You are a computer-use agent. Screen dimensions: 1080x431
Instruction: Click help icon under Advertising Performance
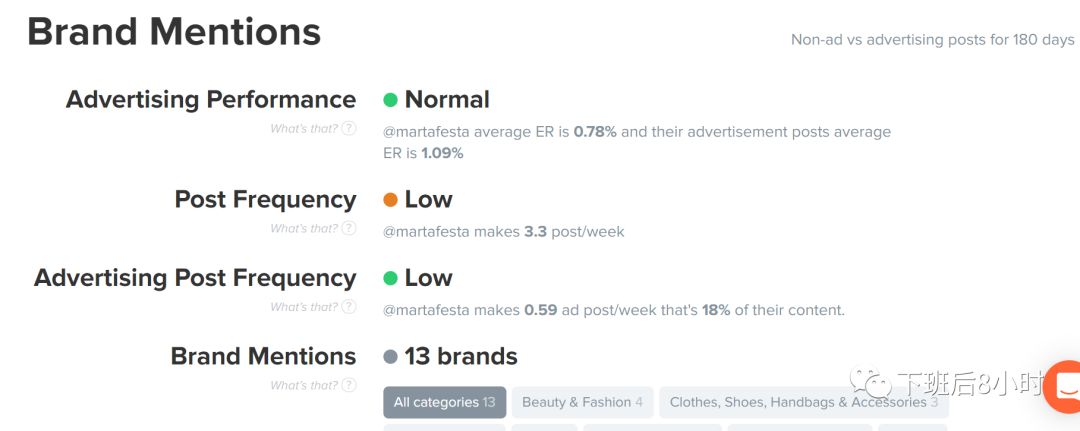pyautogui.click(x=349, y=128)
